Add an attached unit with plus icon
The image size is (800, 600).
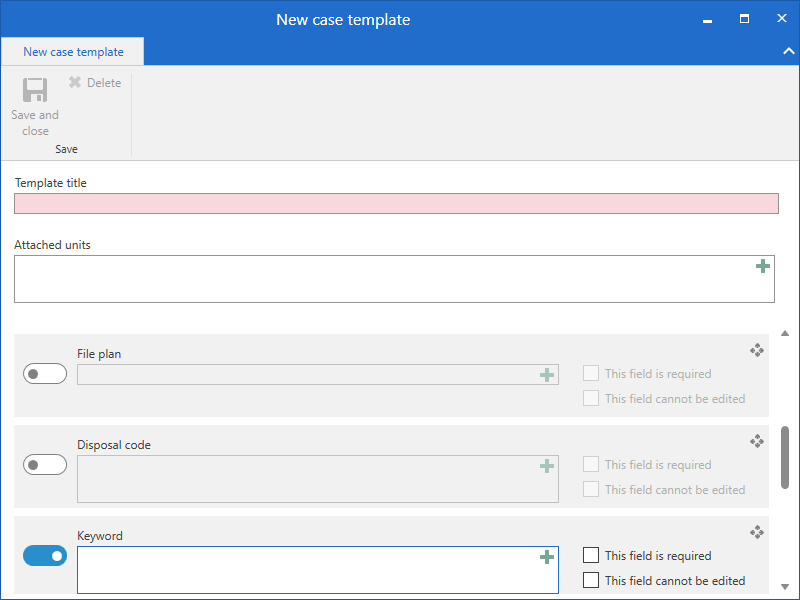point(763,266)
